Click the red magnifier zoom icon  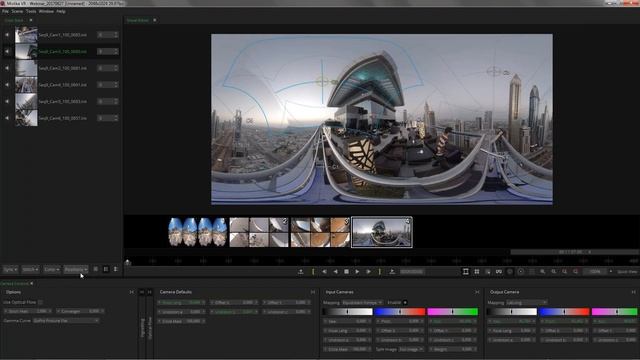point(576,271)
